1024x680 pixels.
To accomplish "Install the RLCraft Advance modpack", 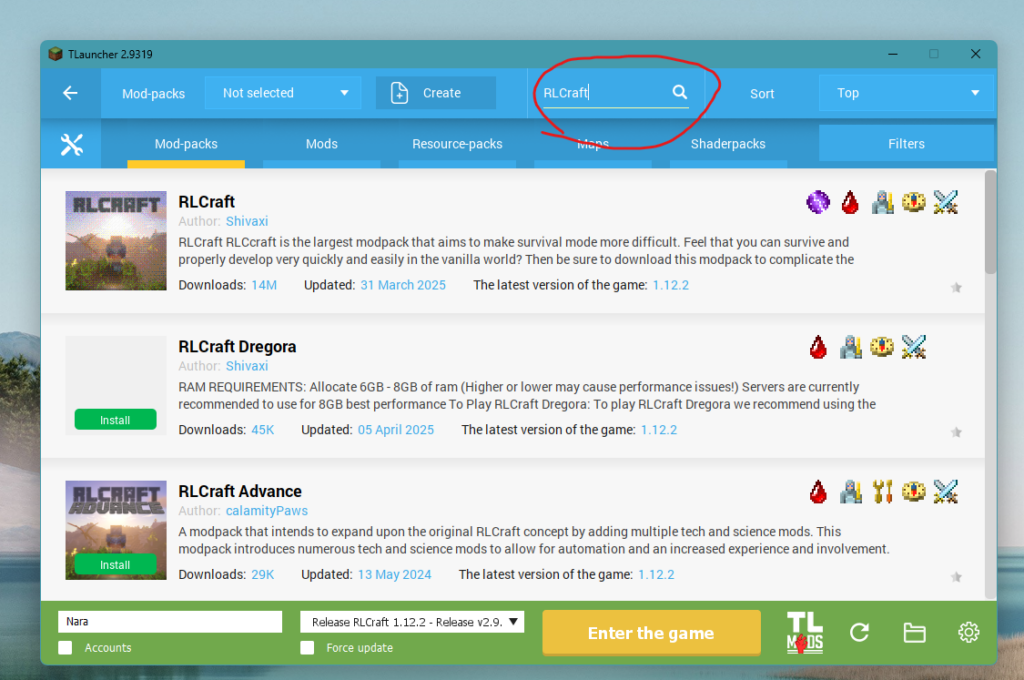I will coord(115,565).
